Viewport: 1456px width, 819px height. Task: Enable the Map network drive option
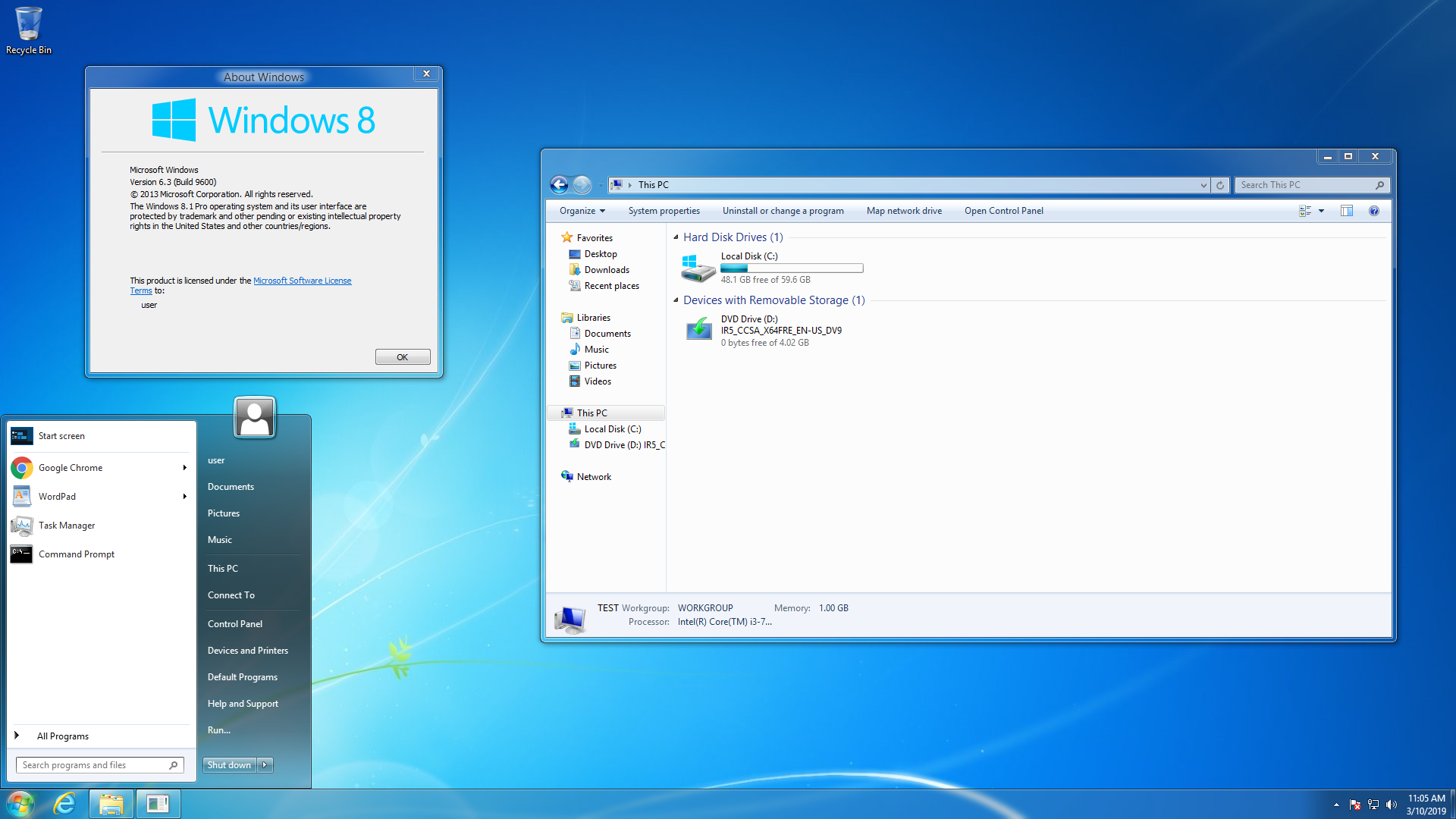pyautogui.click(x=904, y=211)
